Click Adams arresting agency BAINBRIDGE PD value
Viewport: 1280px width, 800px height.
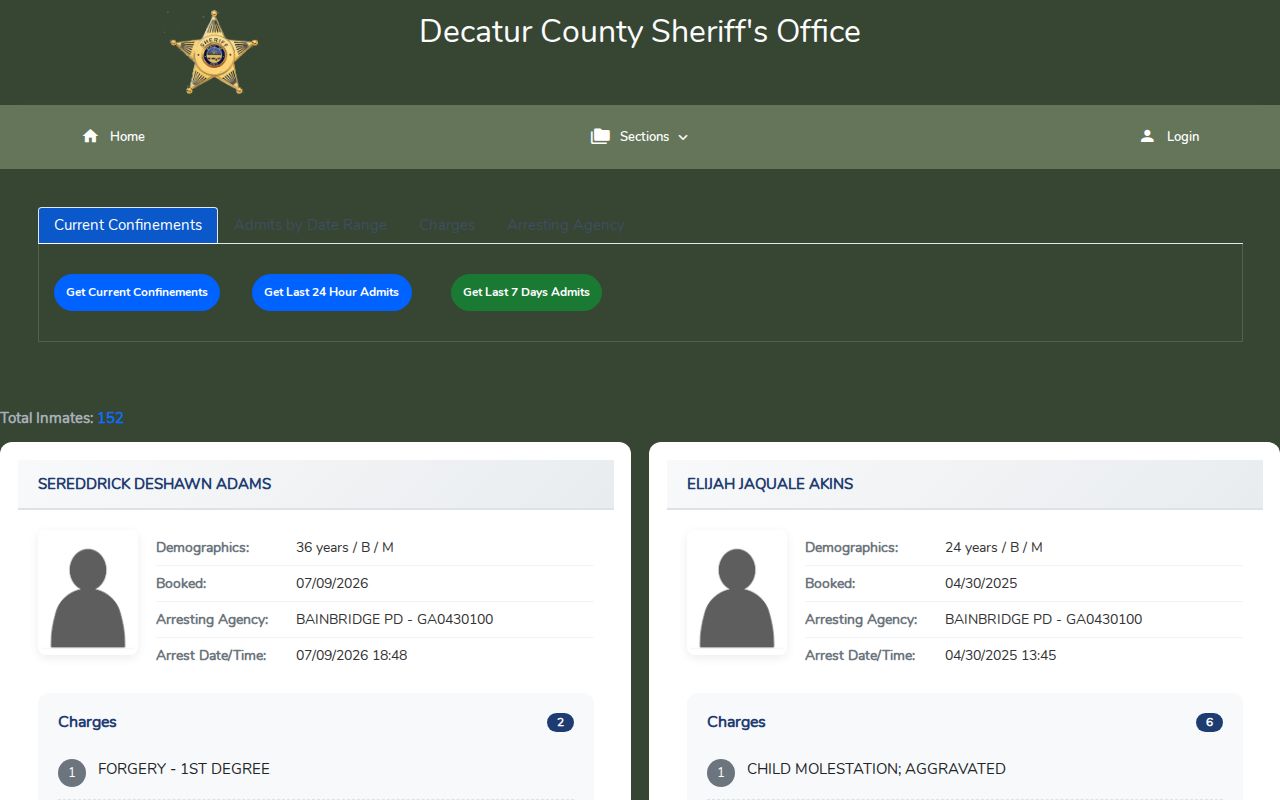395,619
